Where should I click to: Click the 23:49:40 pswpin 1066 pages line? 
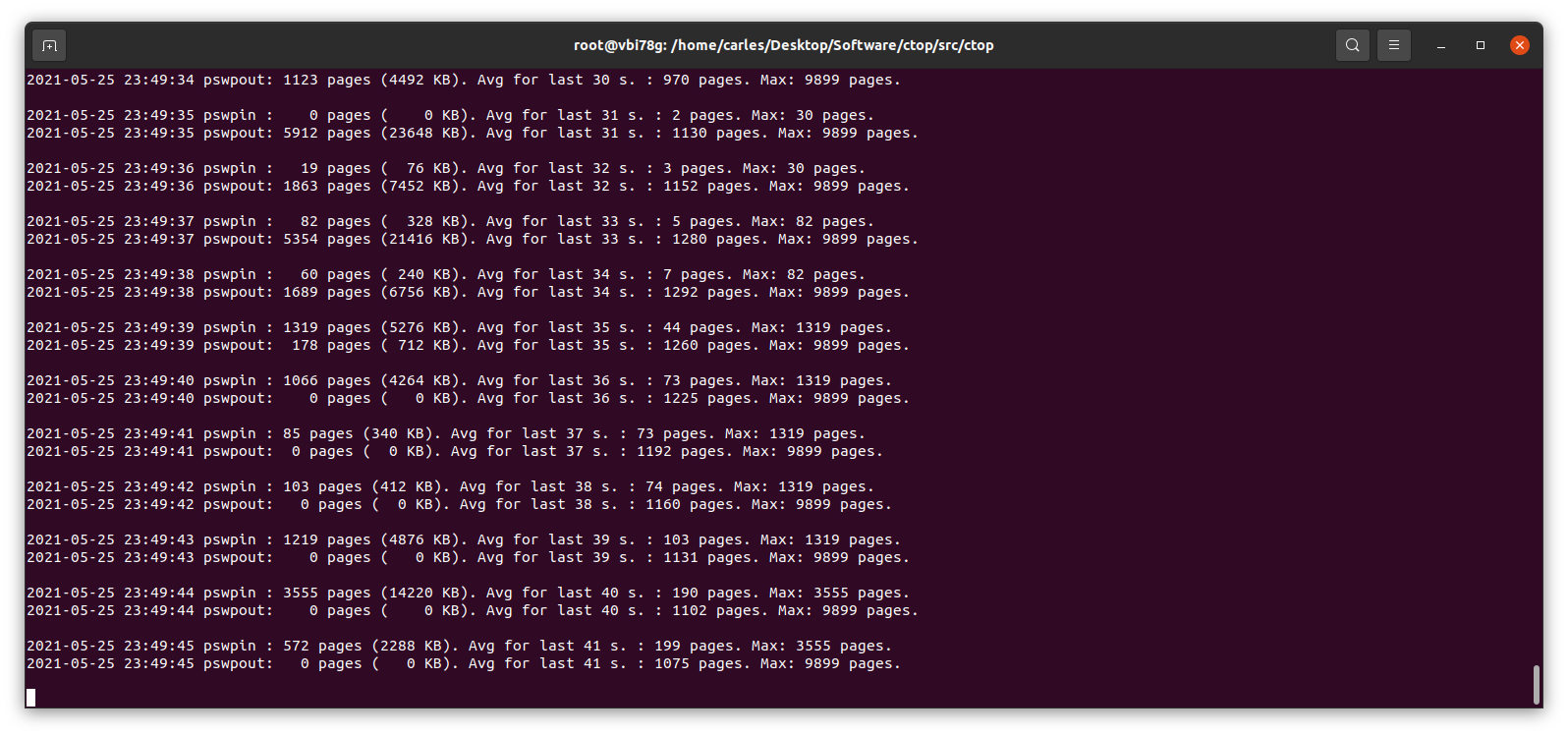point(459,380)
